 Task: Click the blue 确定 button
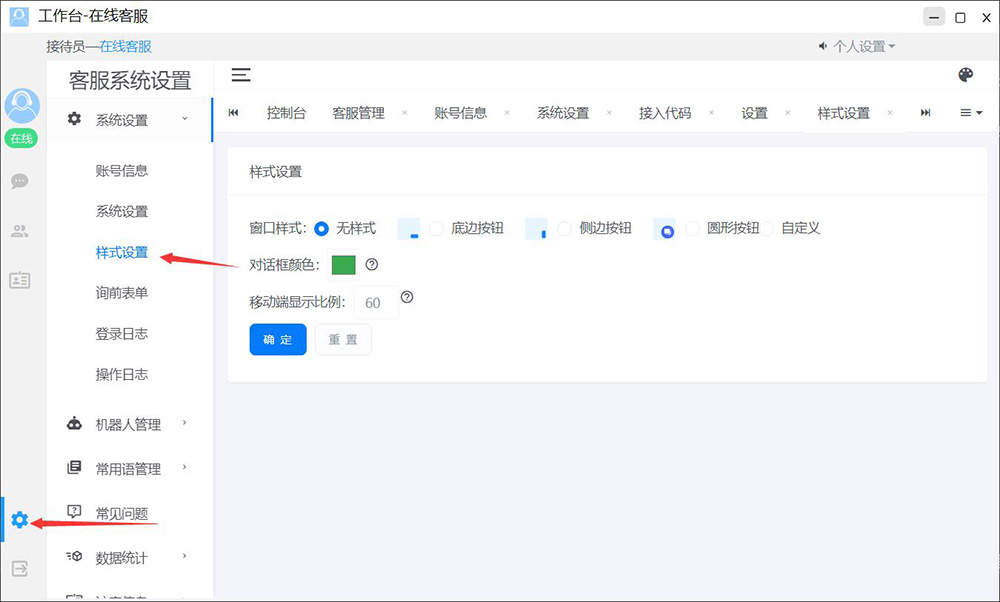click(278, 339)
